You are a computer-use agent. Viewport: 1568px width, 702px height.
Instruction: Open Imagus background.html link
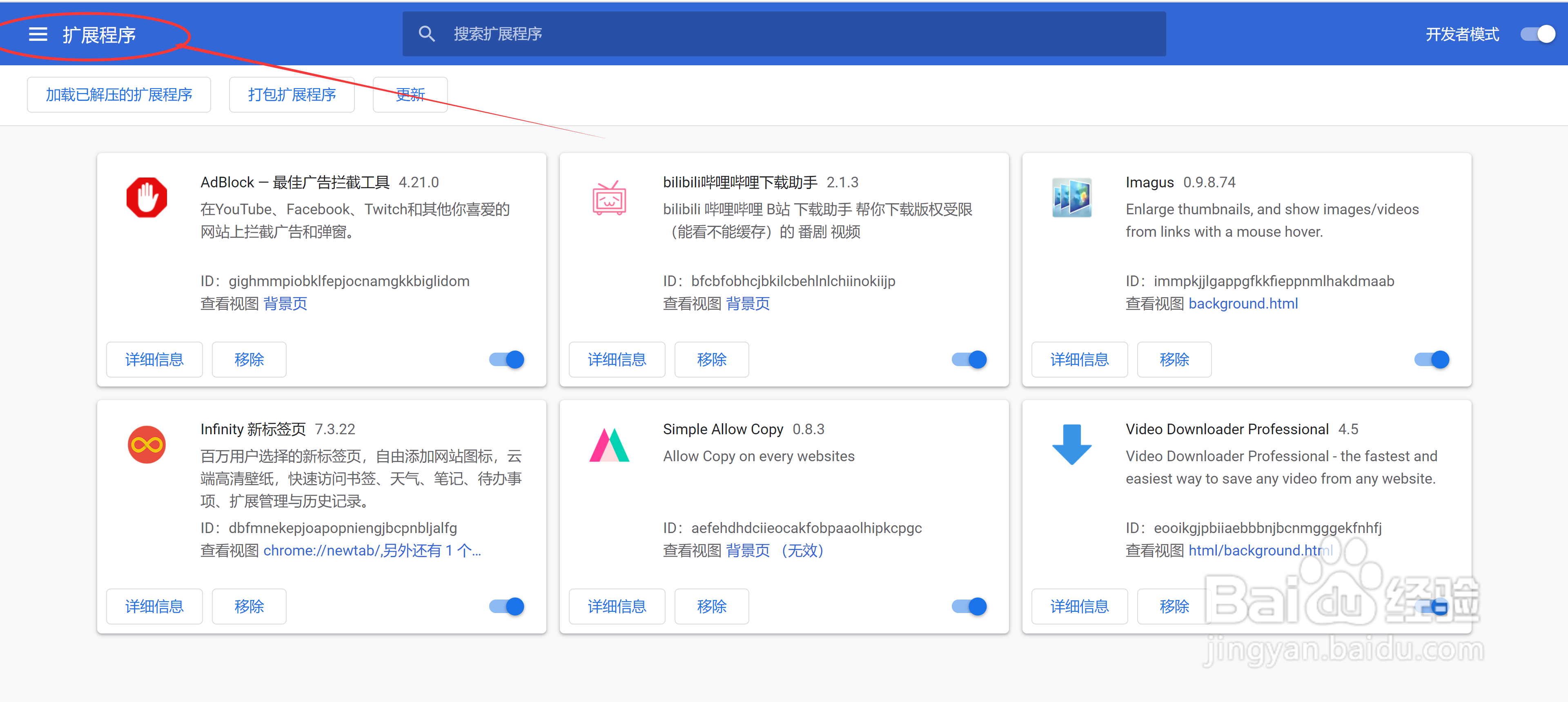pyautogui.click(x=1243, y=304)
